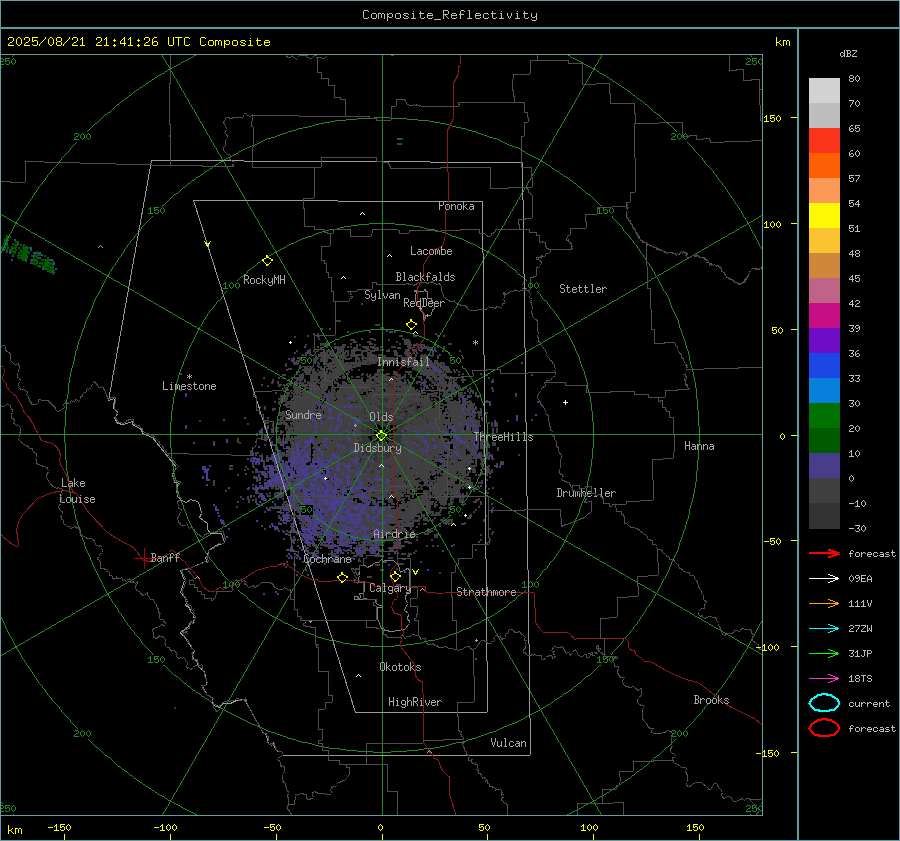Viewport: 900px width, 841px height.
Task: Click the RedDeer city label
Action: pos(424,303)
